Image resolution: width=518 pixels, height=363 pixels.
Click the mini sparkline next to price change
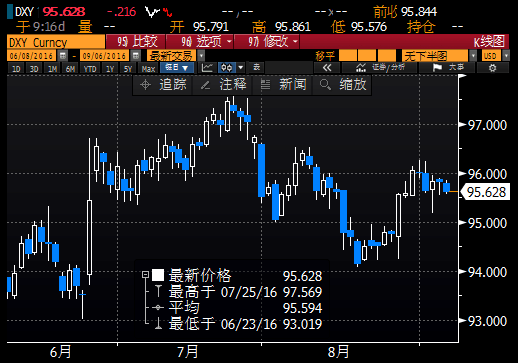[158, 12]
